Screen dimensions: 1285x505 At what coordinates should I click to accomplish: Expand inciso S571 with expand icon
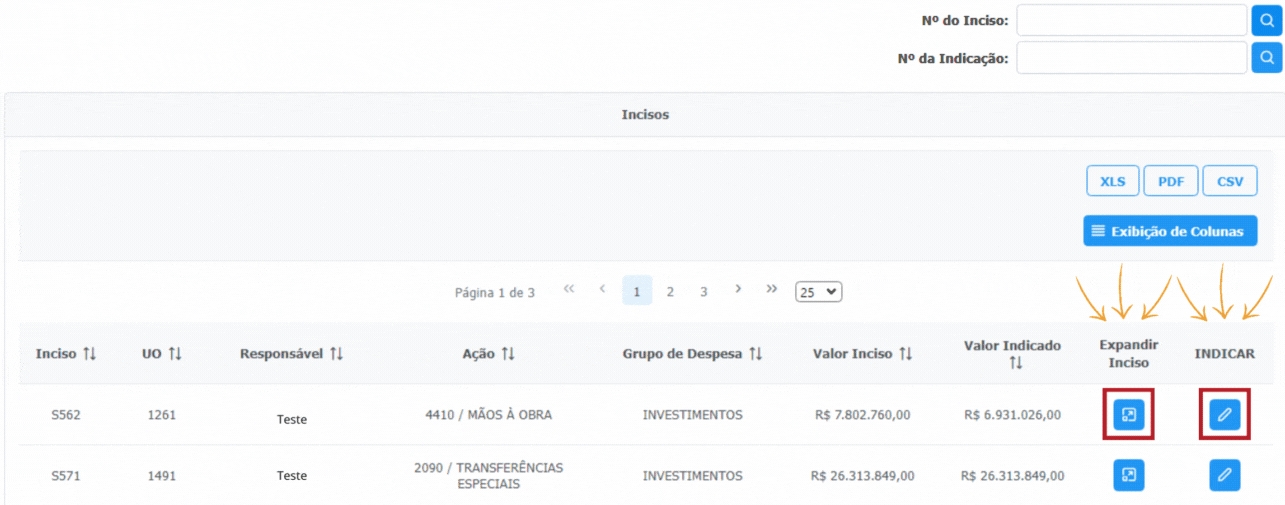(1129, 475)
